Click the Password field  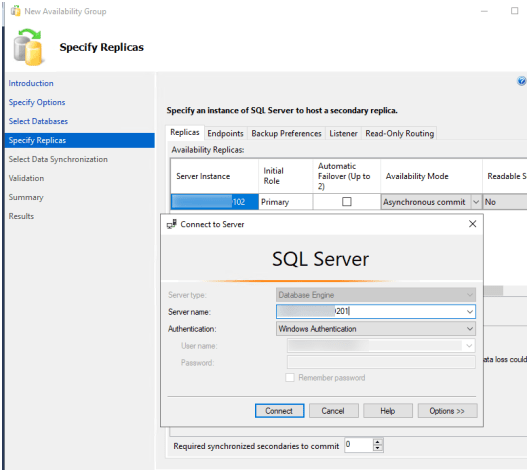coord(381,362)
